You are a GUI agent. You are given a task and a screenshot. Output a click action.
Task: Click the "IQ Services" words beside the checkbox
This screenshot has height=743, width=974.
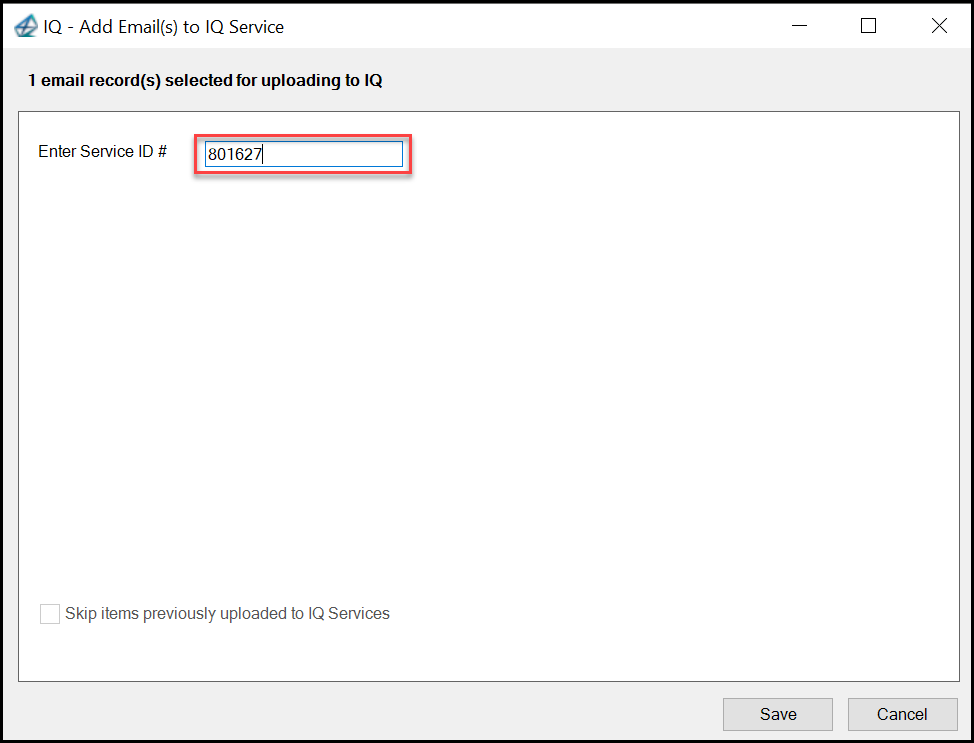pos(348,614)
